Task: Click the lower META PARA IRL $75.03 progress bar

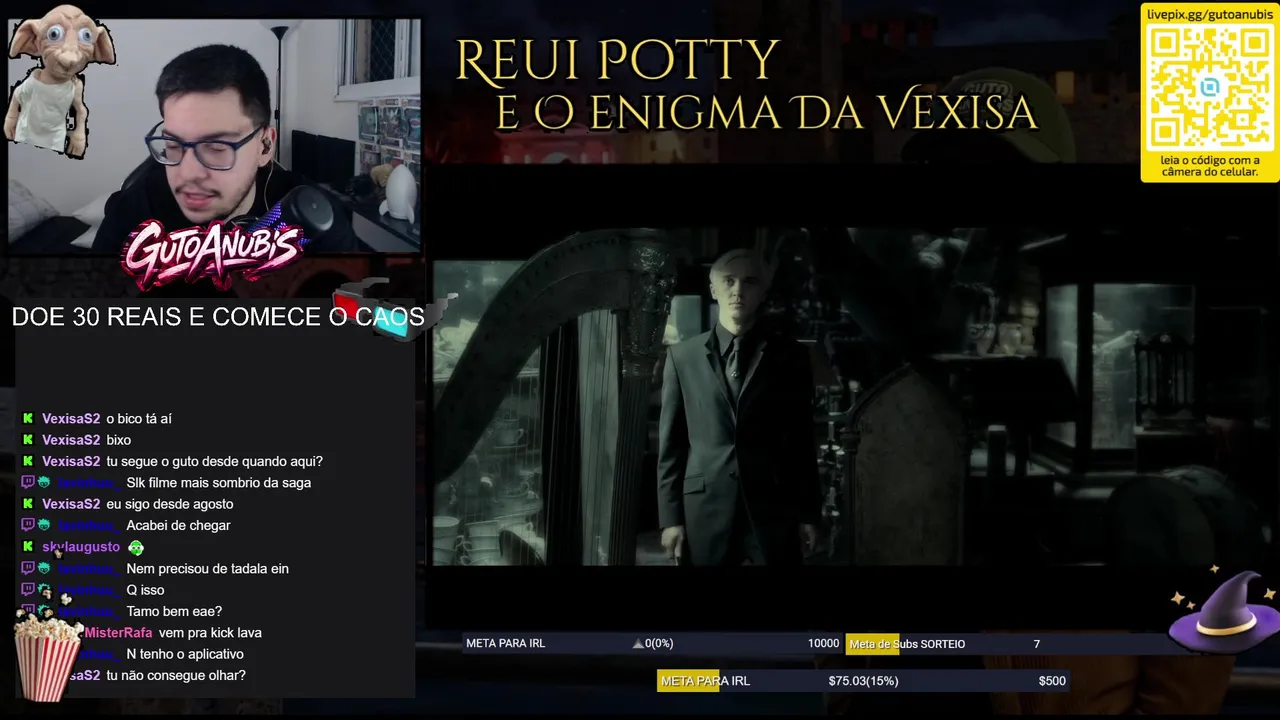Action: coord(863,681)
